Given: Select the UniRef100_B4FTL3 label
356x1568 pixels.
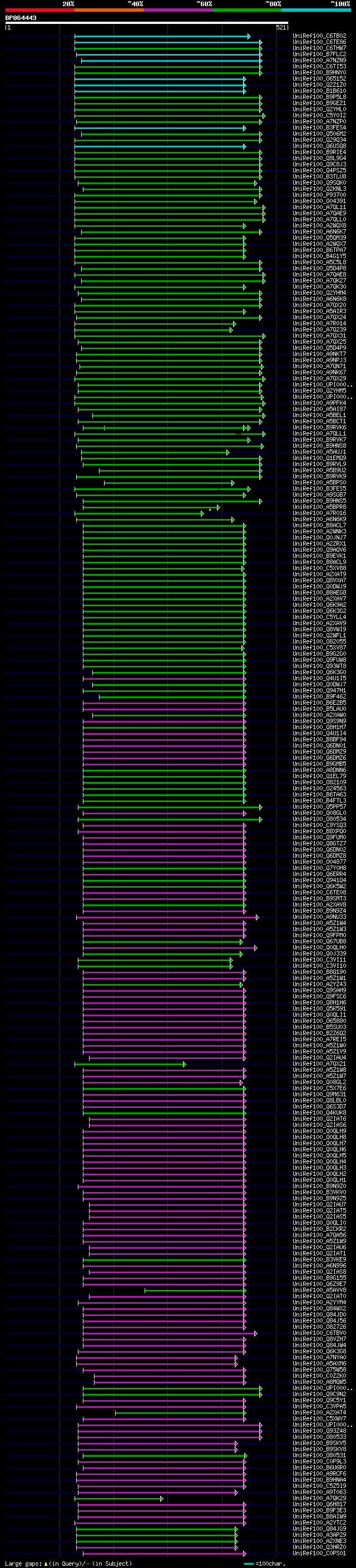Looking at the screenshot, I should [319, 800].
